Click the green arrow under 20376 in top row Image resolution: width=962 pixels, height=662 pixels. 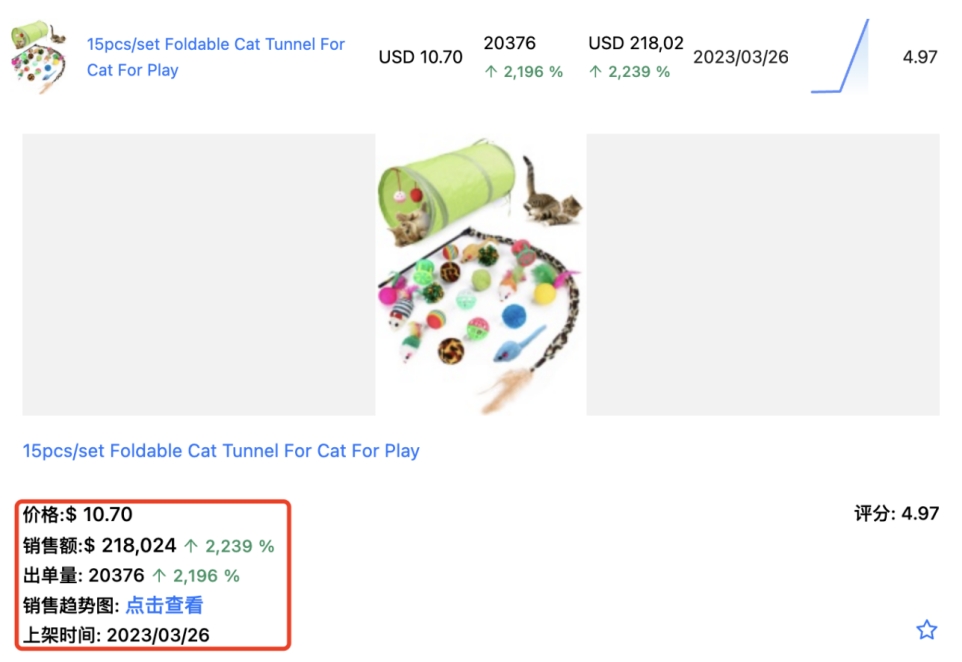[x=490, y=72]
